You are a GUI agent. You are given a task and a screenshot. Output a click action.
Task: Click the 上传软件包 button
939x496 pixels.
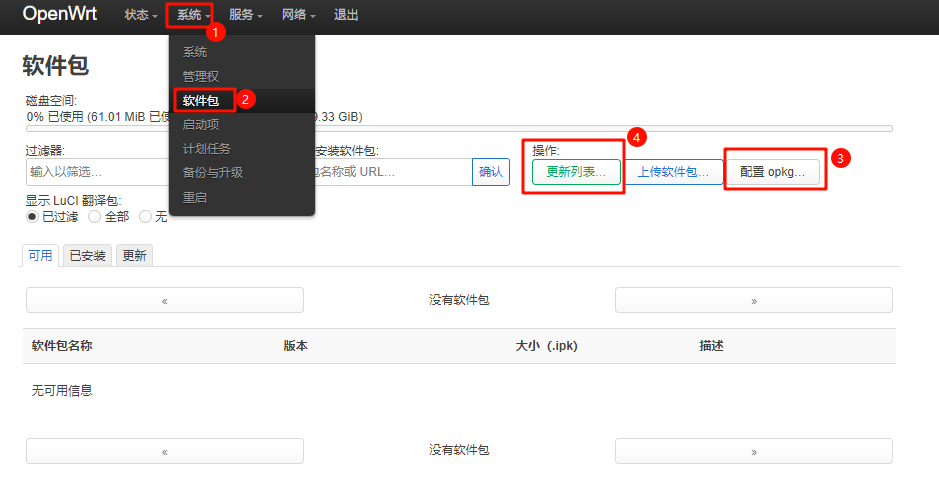[673, 172]
